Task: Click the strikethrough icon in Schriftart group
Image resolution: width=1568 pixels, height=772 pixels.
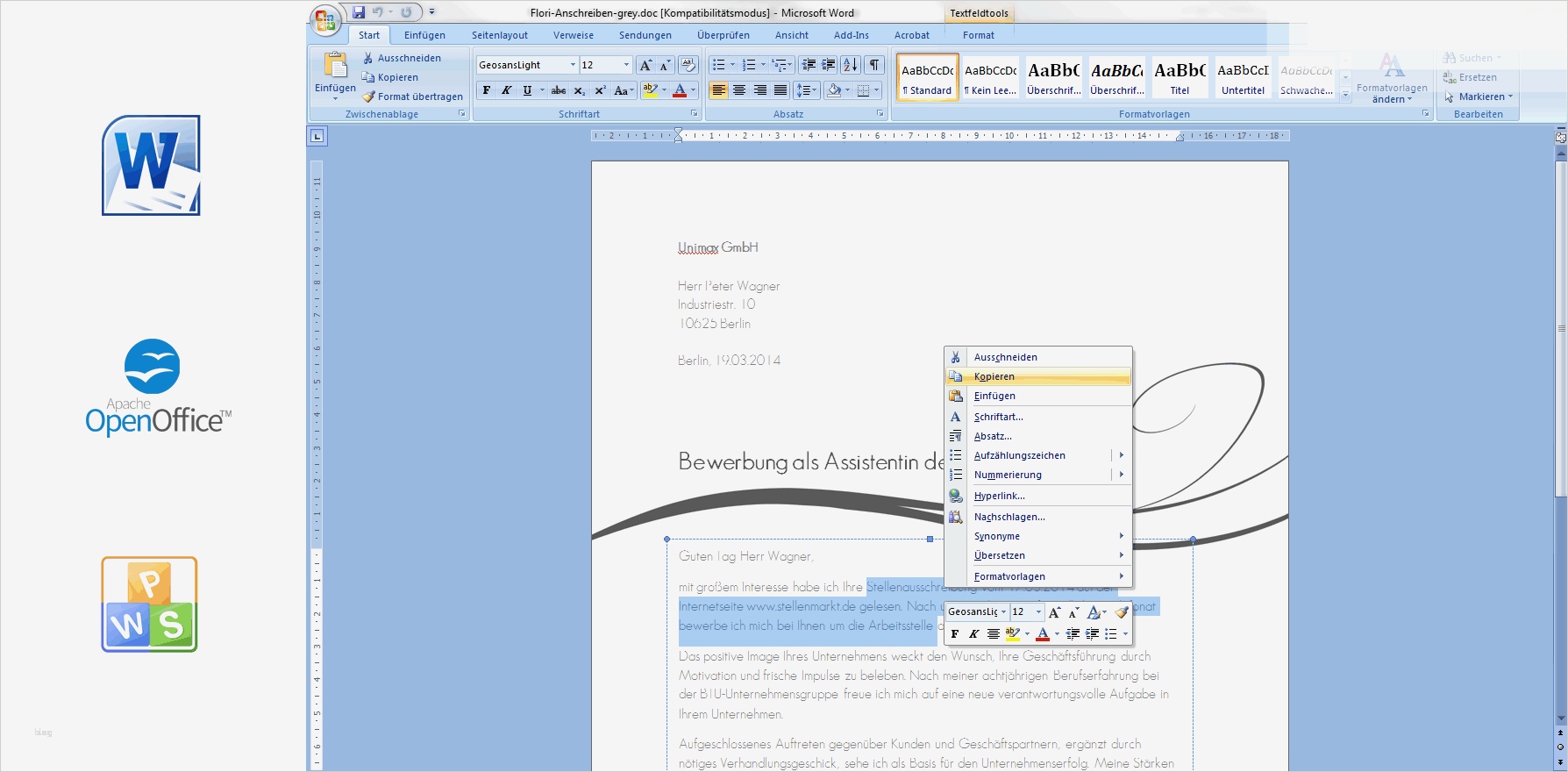Action: tap(559, 90)
